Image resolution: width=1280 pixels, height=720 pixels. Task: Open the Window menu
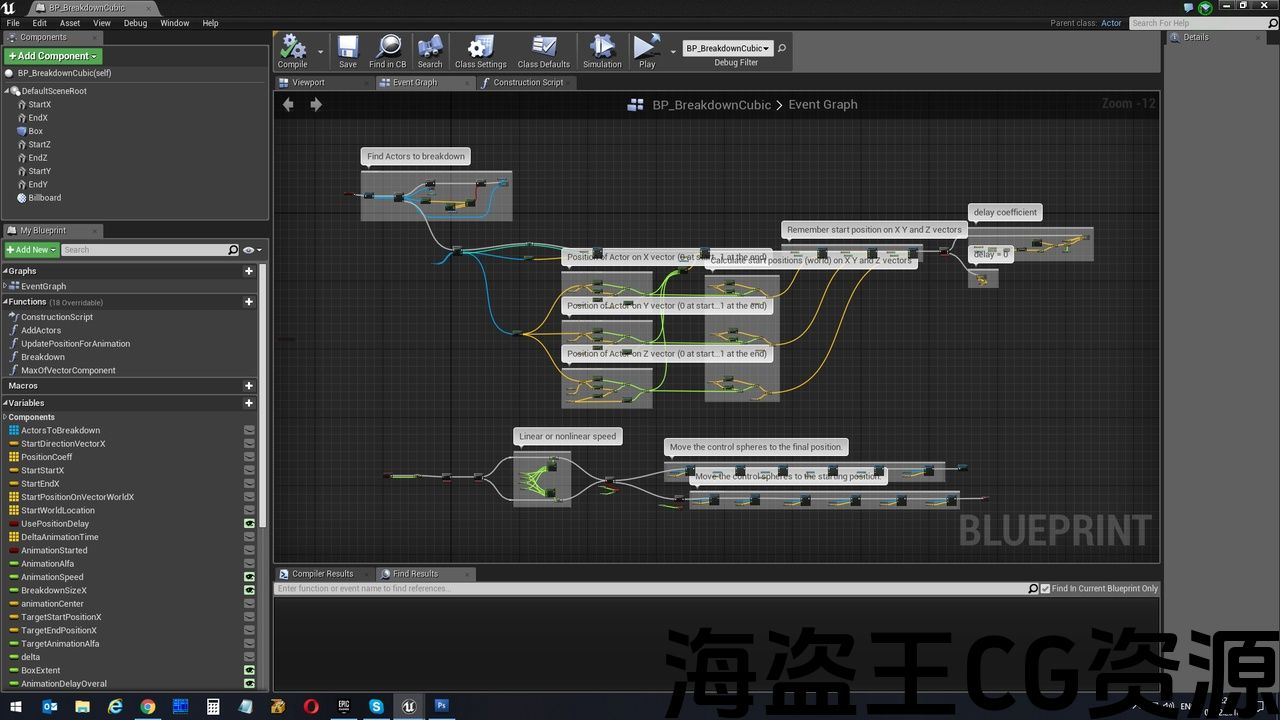click(x=174, y=23)
